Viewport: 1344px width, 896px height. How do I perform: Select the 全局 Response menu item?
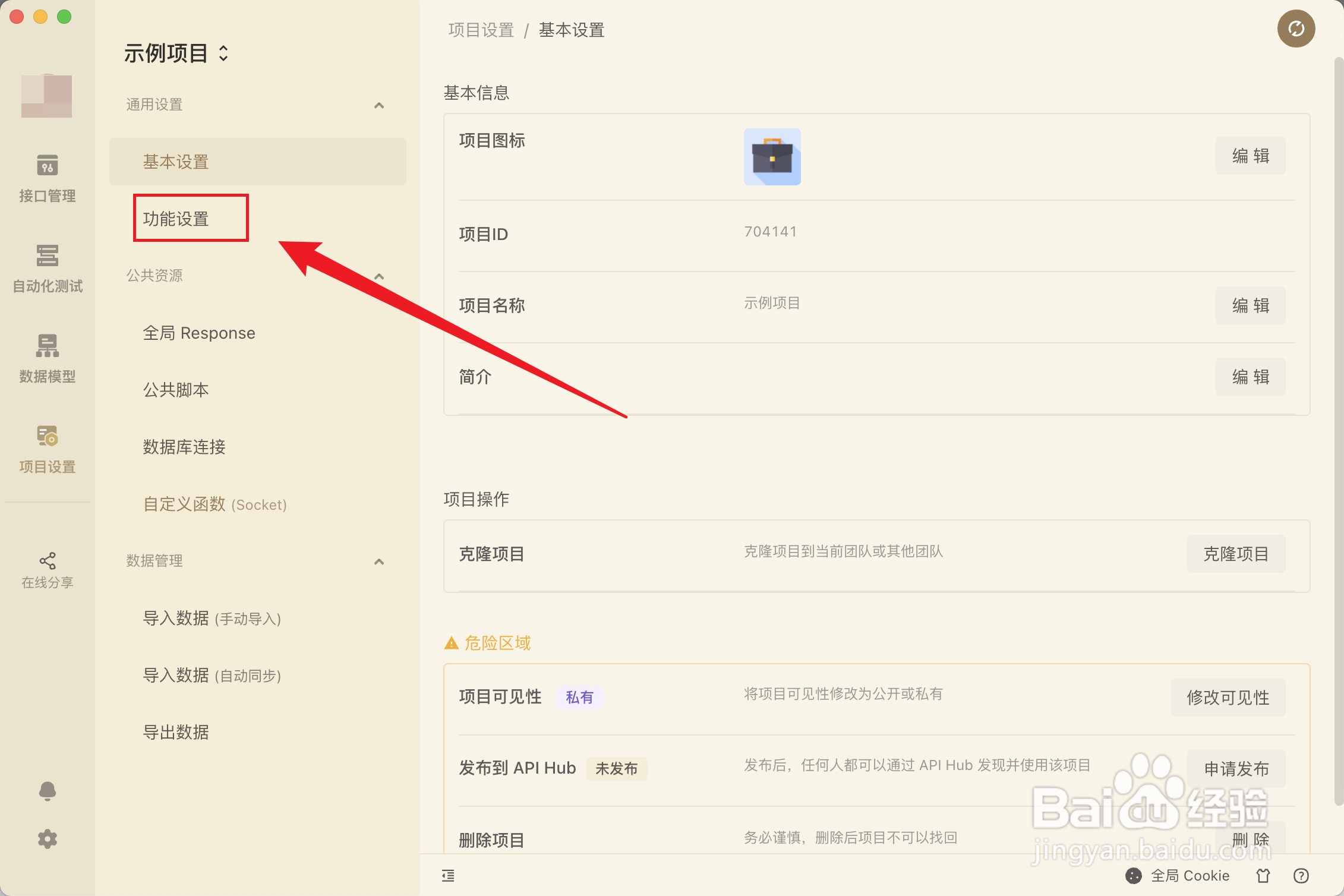coord(199,333)
